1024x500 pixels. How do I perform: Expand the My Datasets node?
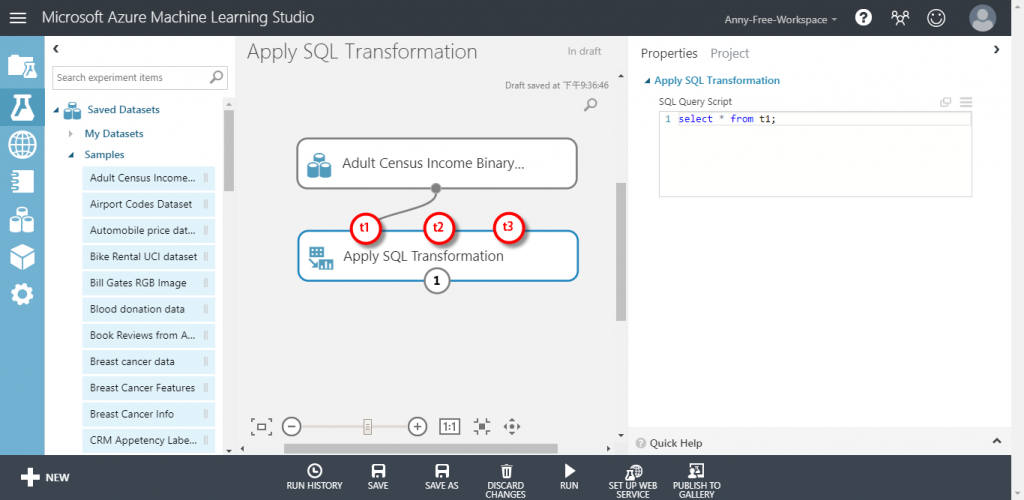(71, 134)
